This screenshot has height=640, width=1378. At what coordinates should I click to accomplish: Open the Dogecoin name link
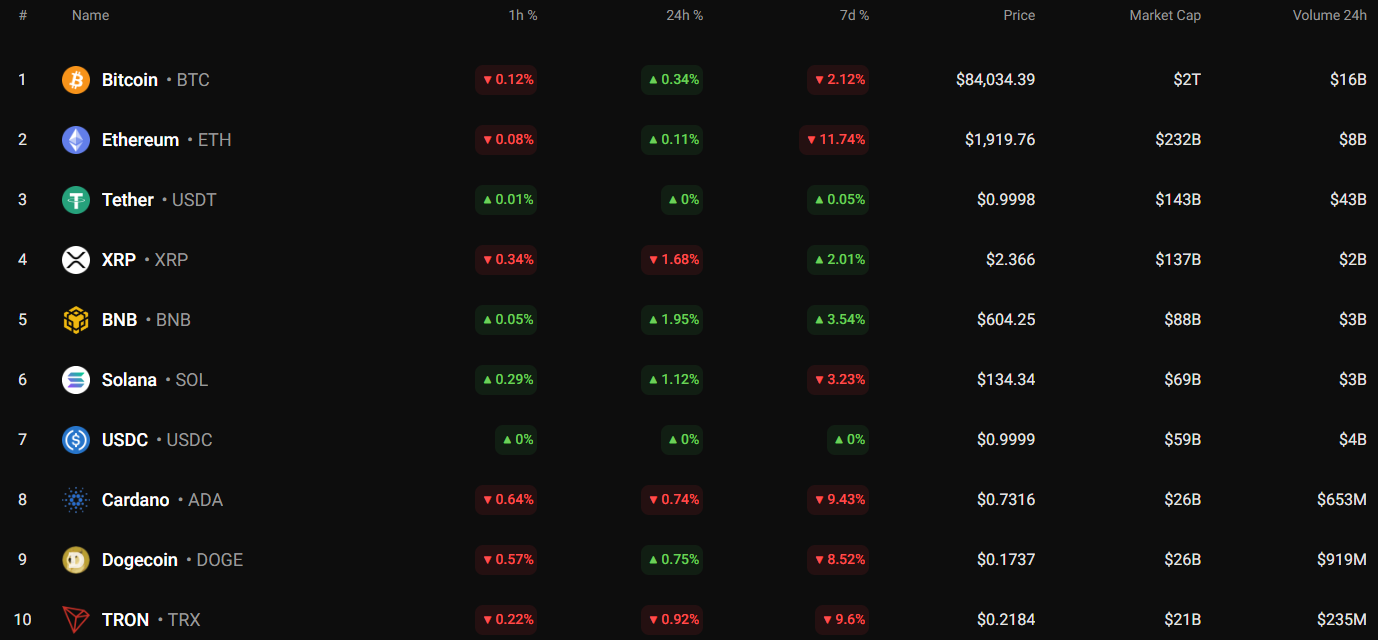tap(140, 560)
